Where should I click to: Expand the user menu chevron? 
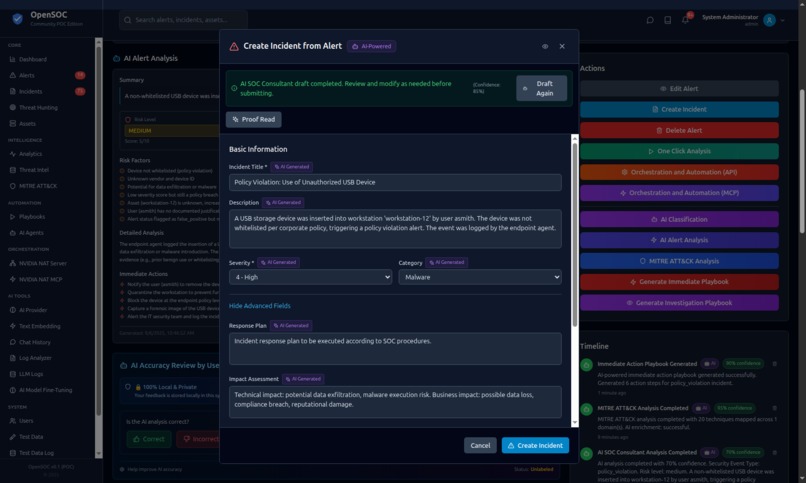782,21
